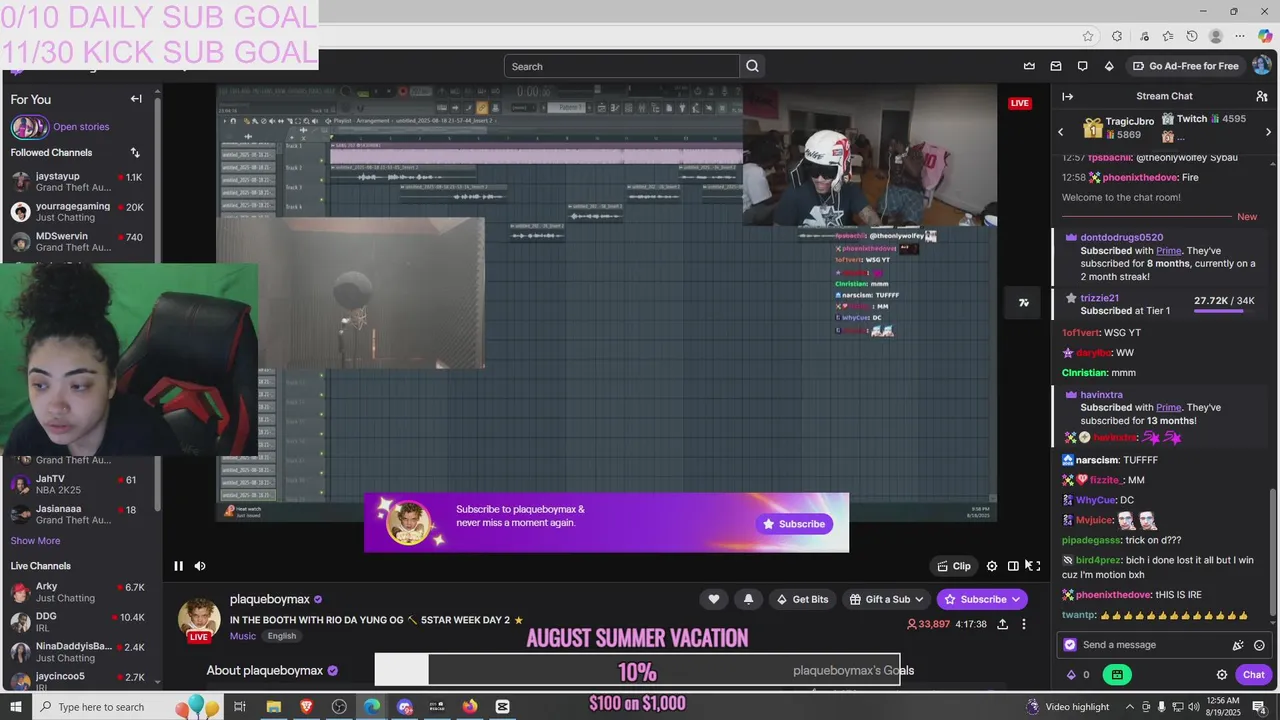This screenshot has height=720, width=1280.
Task: Follow plaqueboymax with heart button
Action: pos(714,599)
